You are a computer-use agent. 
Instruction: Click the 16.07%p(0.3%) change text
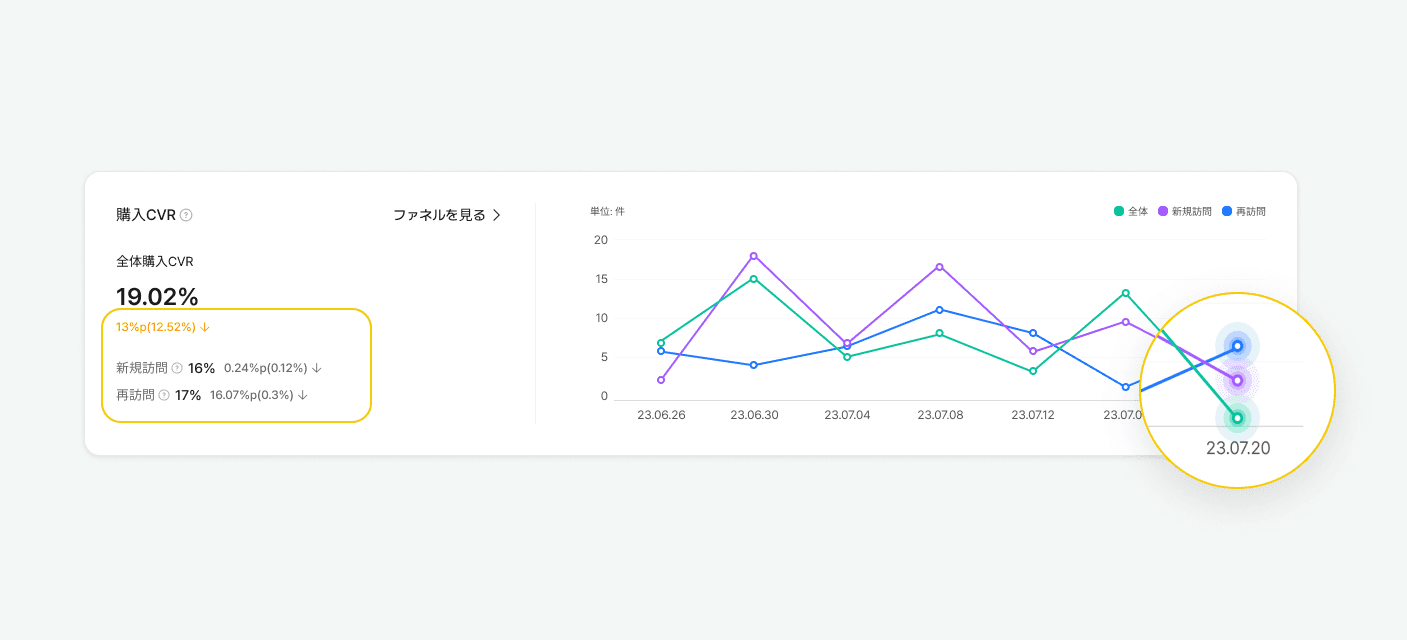coord(252,395)
